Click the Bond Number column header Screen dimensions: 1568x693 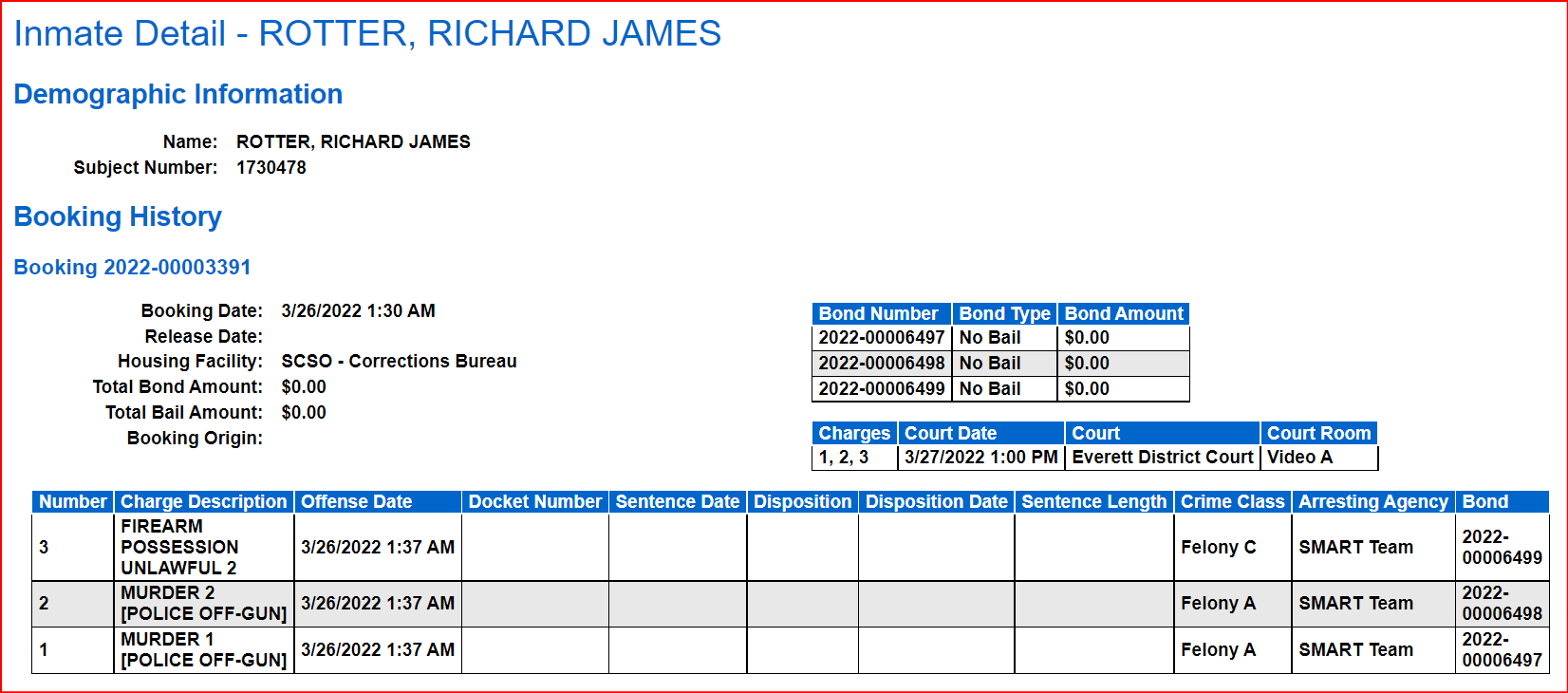tap(879, 313)
